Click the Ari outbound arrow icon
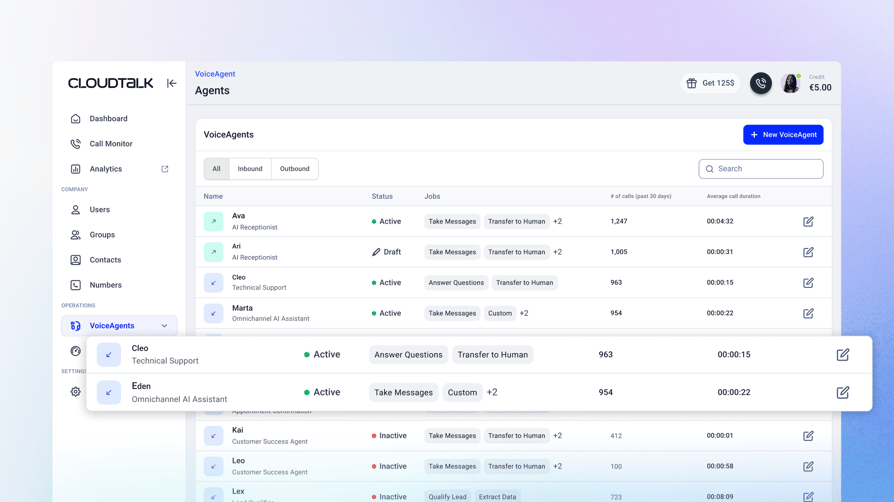This screenshot has height=502, width=894. [x=213, y=252]
